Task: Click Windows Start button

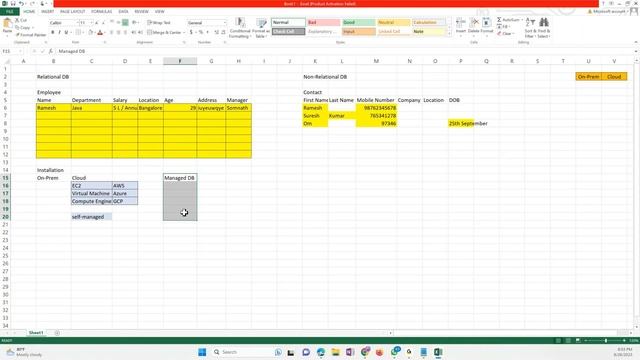Action: 202,352
